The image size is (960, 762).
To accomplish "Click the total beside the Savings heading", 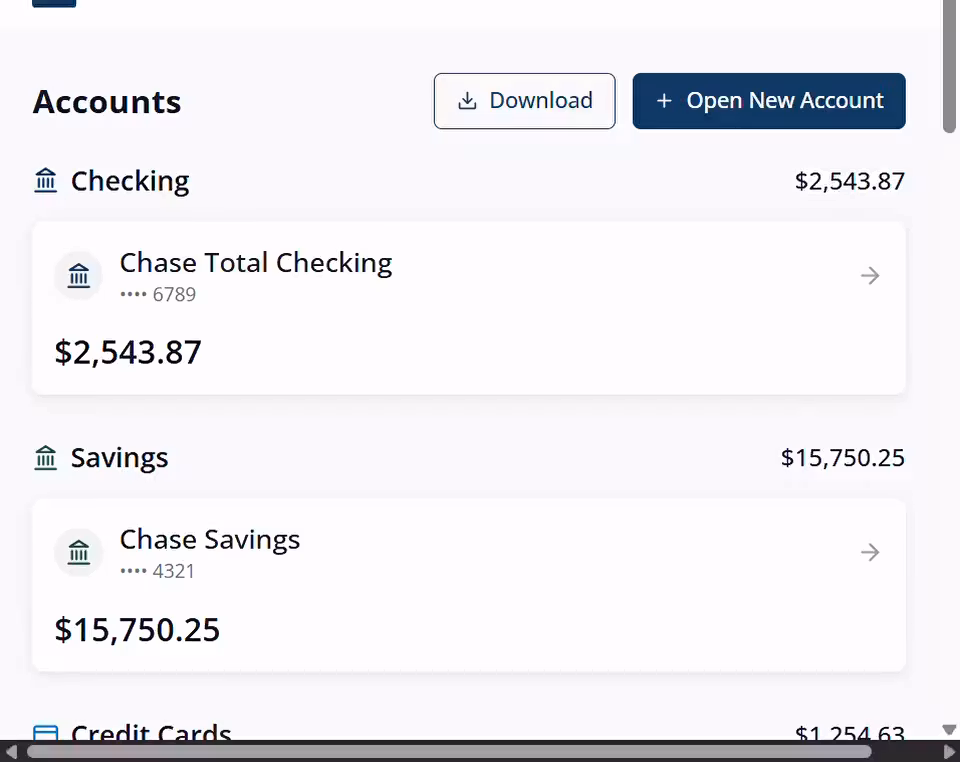I will pyautogui.click(x=842, y=458).
